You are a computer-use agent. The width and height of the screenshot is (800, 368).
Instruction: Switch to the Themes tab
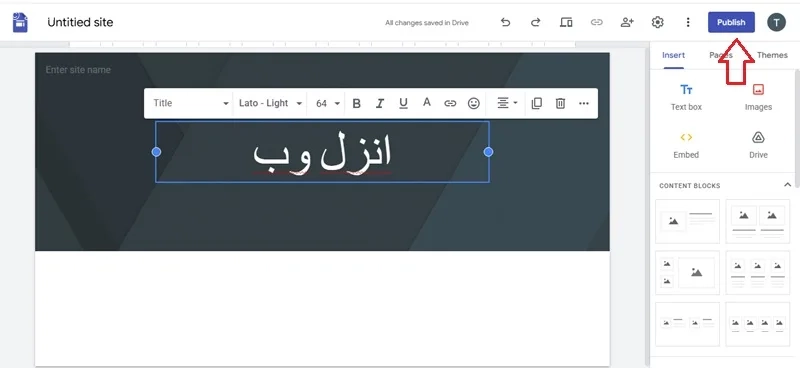pos(772,55)
